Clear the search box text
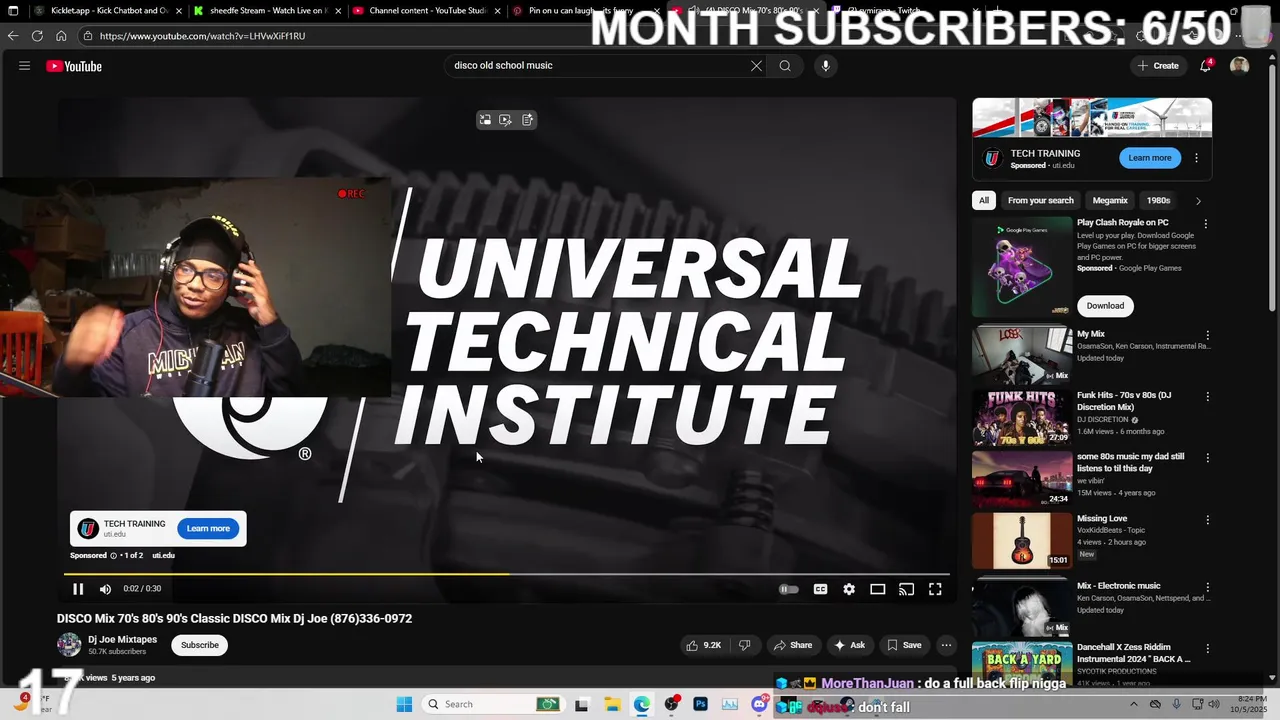Viewport: 1280px width, 720px height. pos(756,66)
